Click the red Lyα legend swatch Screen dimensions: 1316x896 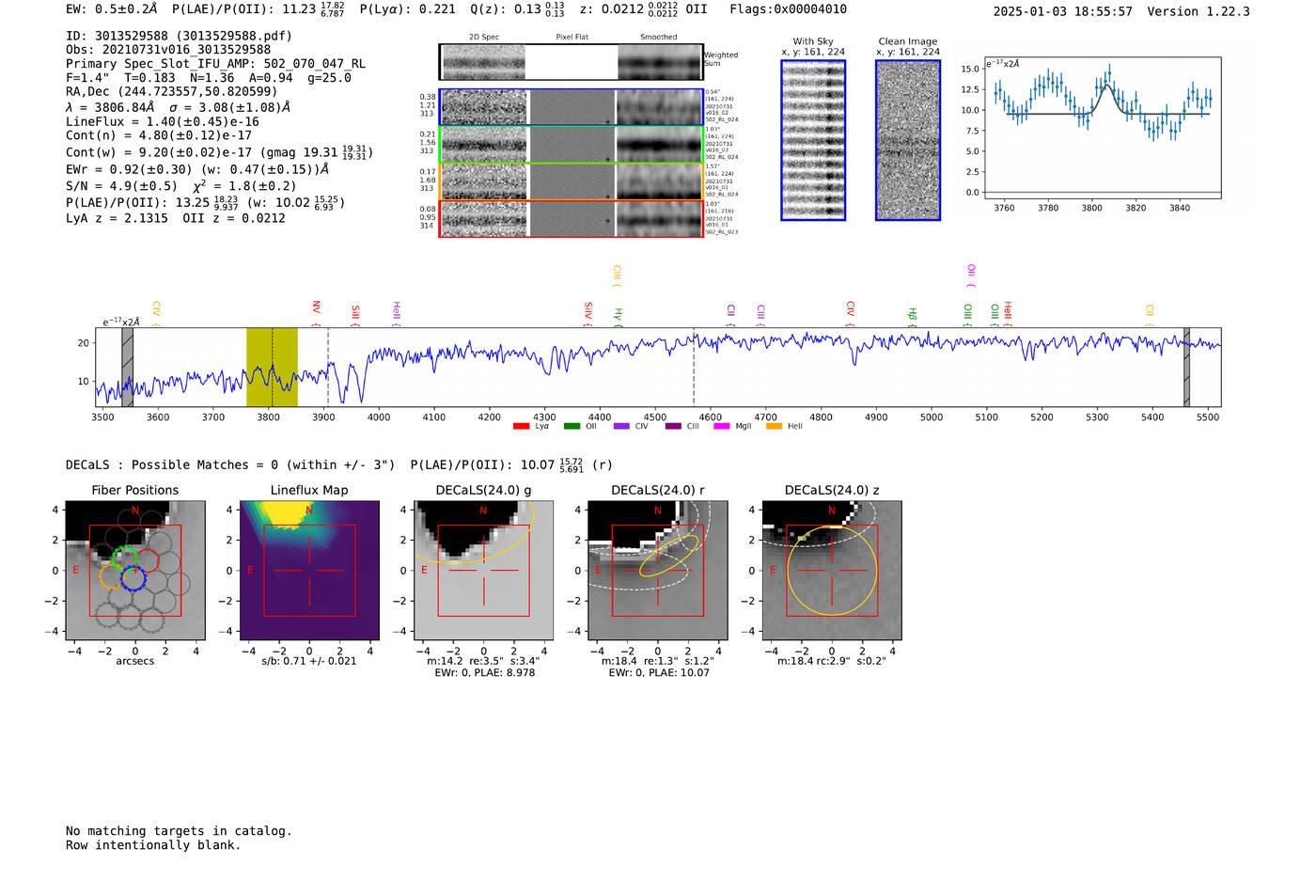(x=521, y=427)
